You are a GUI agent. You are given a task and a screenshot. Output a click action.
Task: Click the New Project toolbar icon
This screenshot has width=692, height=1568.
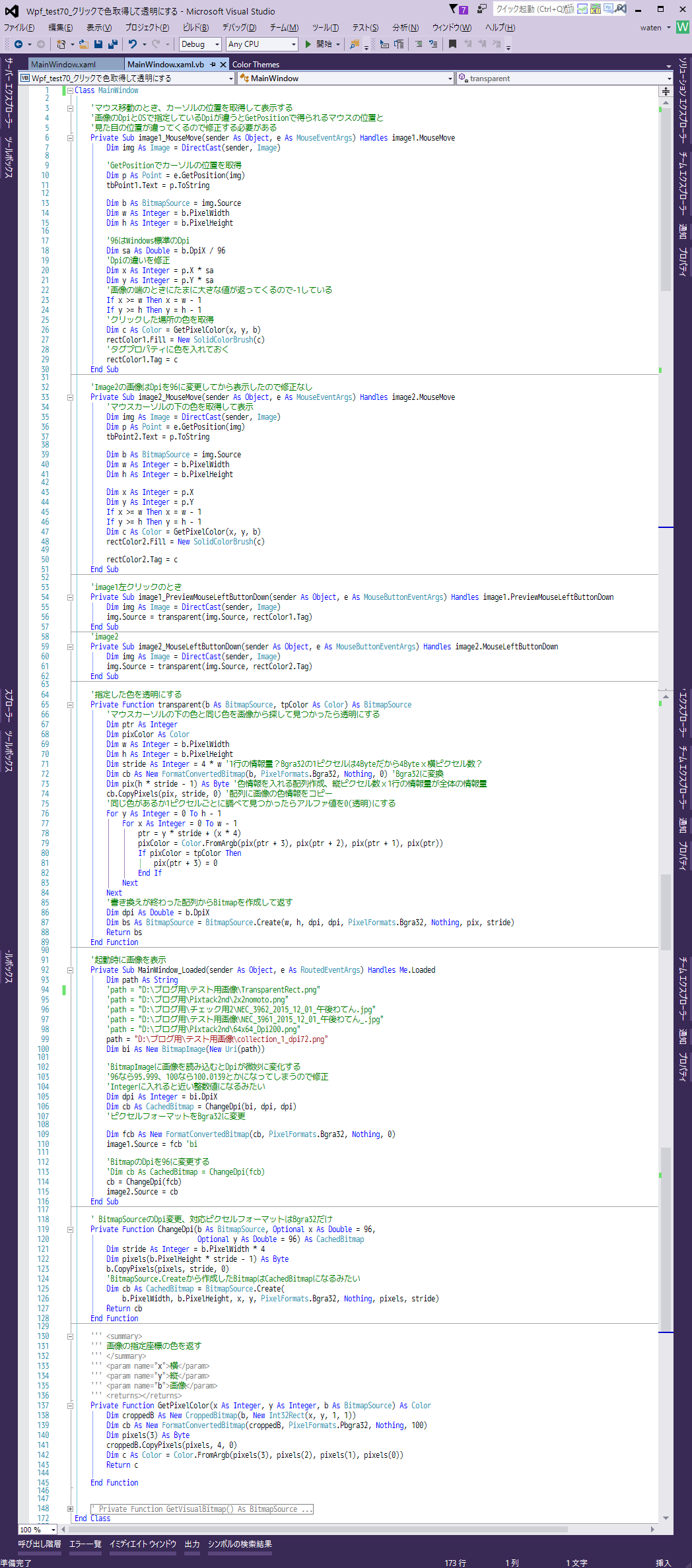(61, 44)
